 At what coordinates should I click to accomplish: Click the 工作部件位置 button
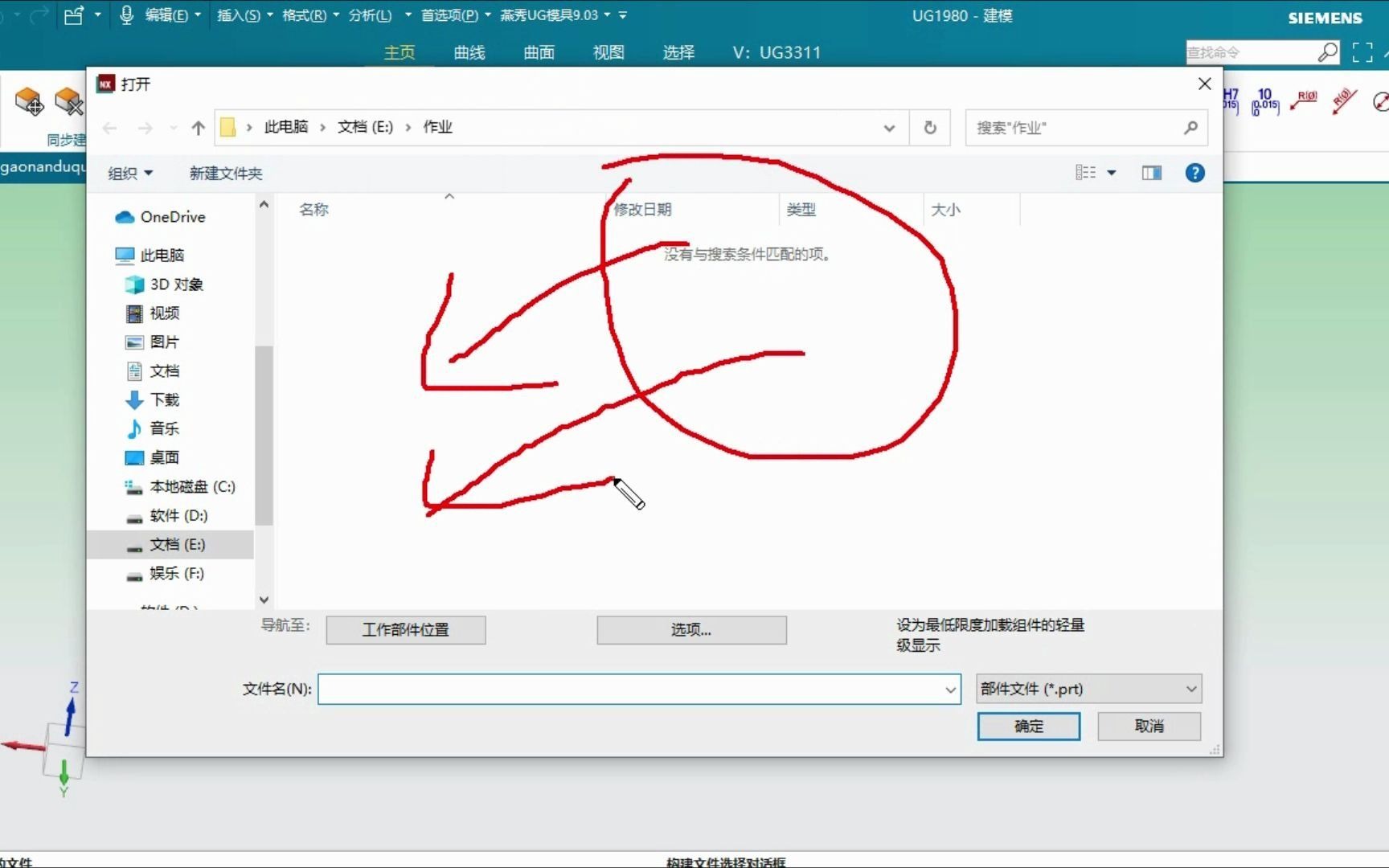click(406, 630)
